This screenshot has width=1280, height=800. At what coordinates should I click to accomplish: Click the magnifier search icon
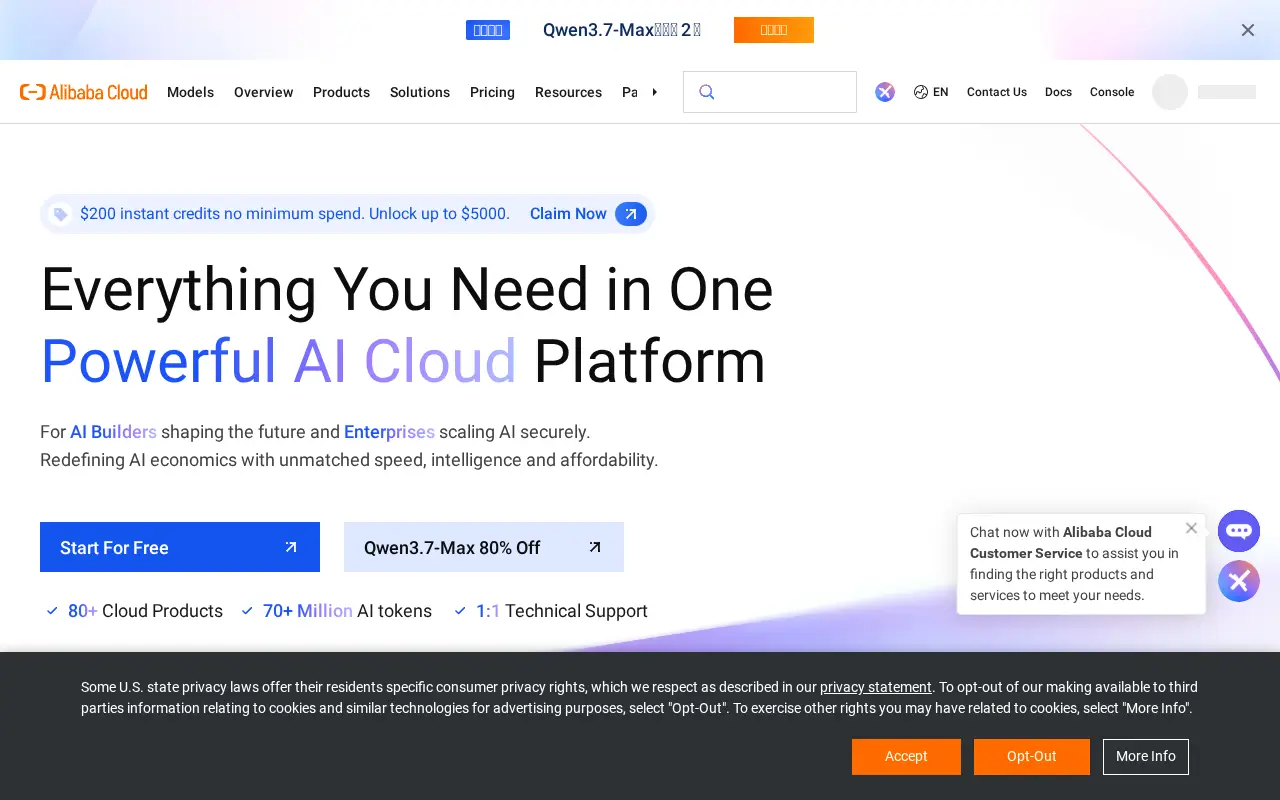(706, 92)
